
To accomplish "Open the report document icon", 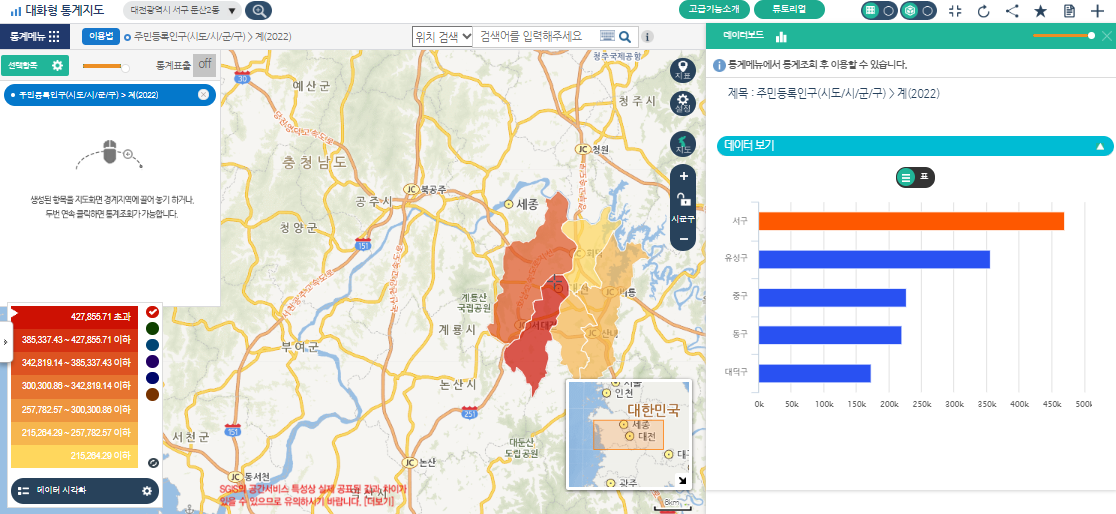I will (1069, 11).
